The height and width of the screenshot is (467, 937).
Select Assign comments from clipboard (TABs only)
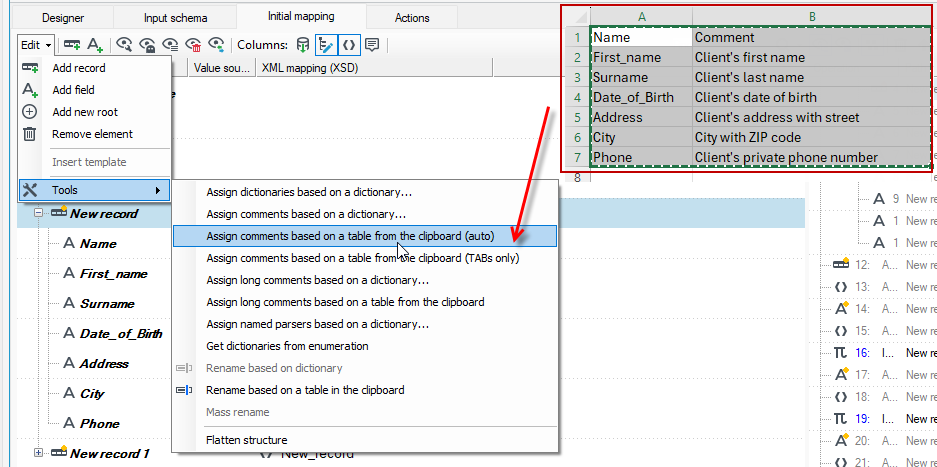pyautogui.click(x=365, y=258)
